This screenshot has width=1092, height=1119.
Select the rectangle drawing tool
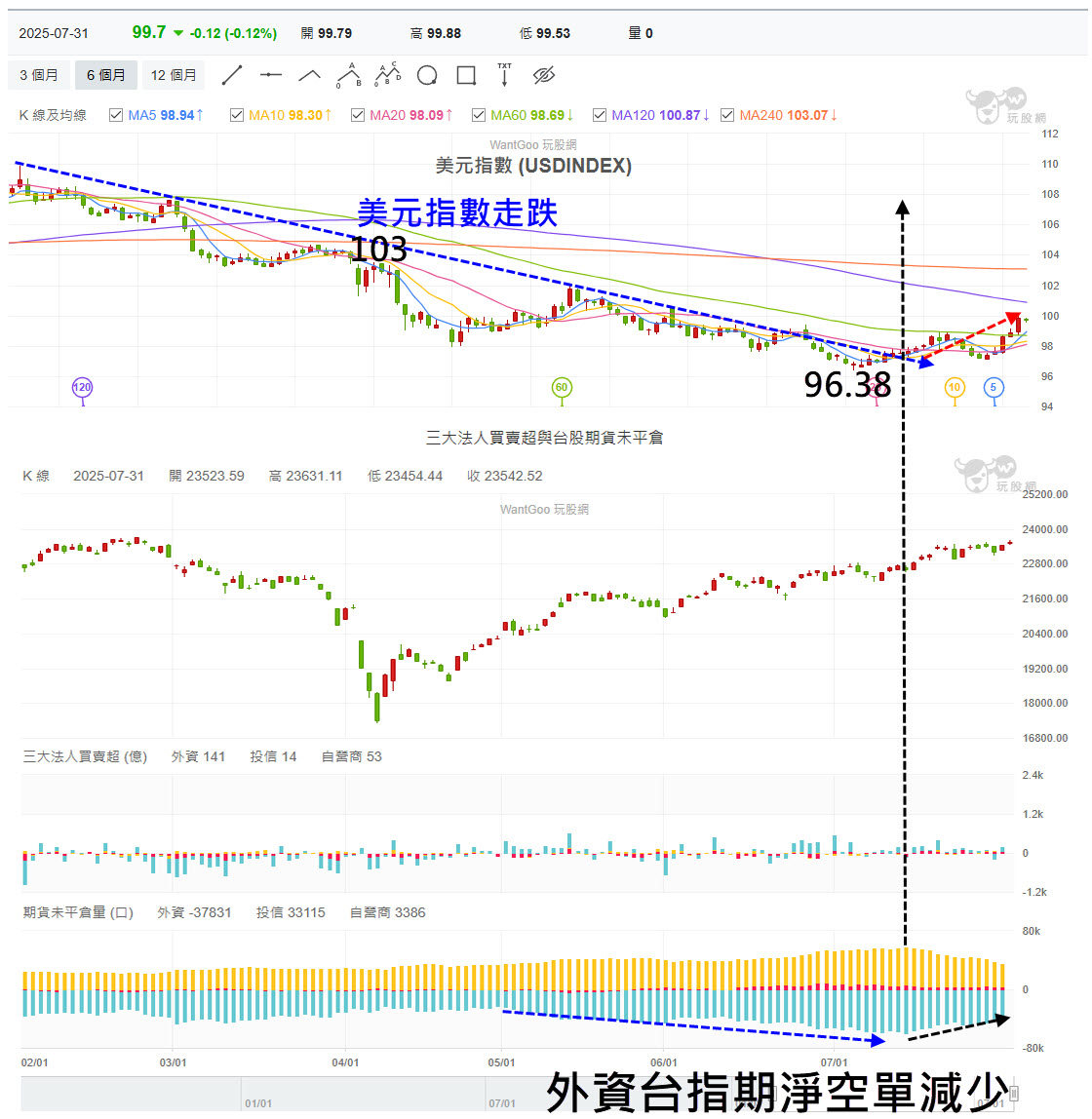465,74
